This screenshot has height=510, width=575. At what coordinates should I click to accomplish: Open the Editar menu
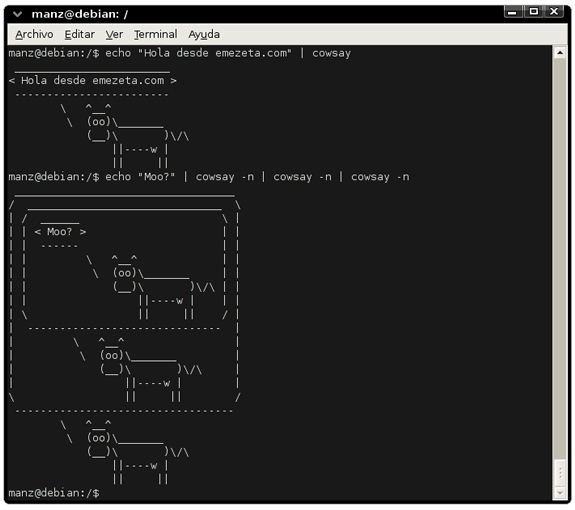[79, 34]
